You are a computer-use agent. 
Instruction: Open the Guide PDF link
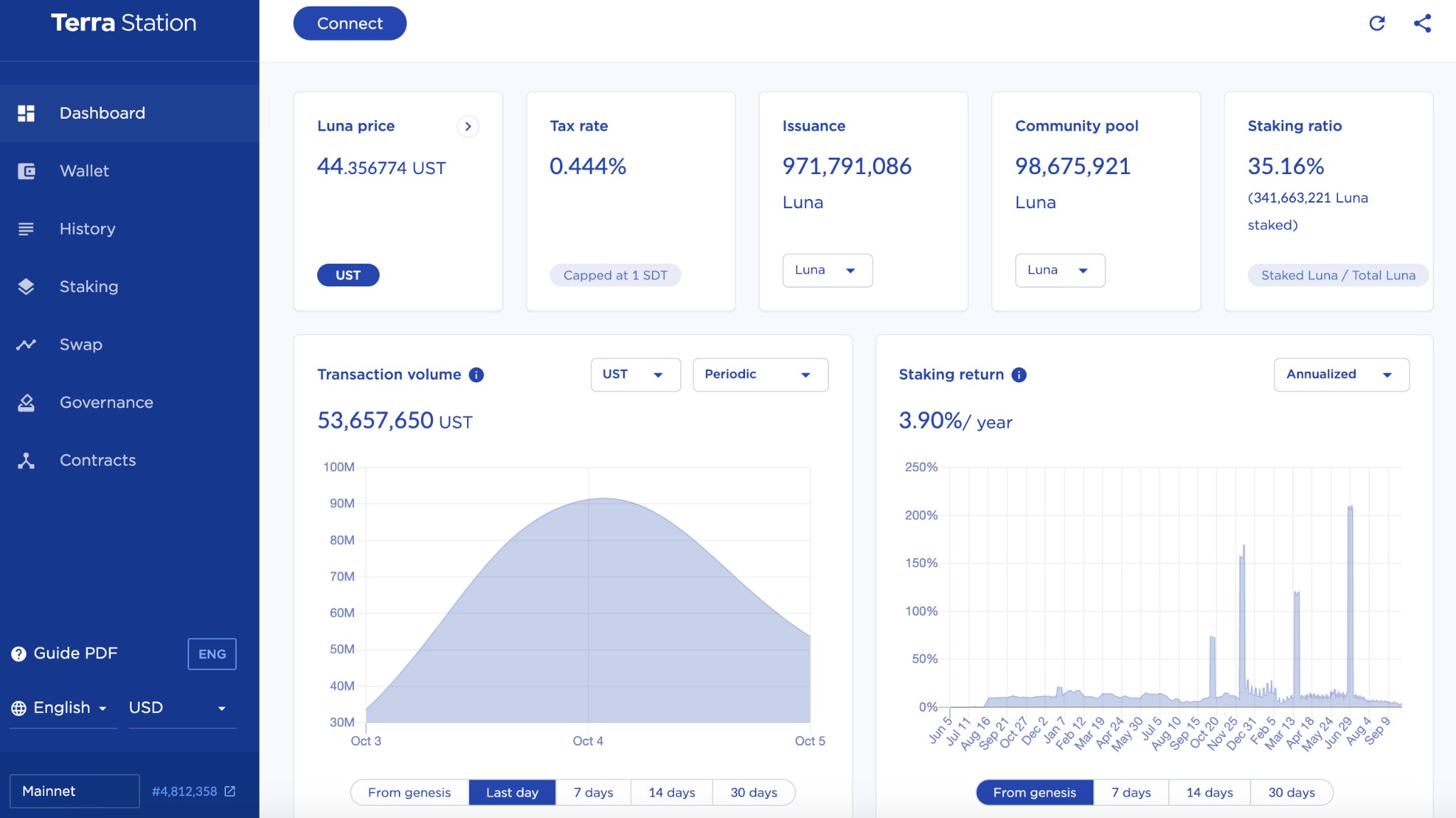(x=73, y=652)
